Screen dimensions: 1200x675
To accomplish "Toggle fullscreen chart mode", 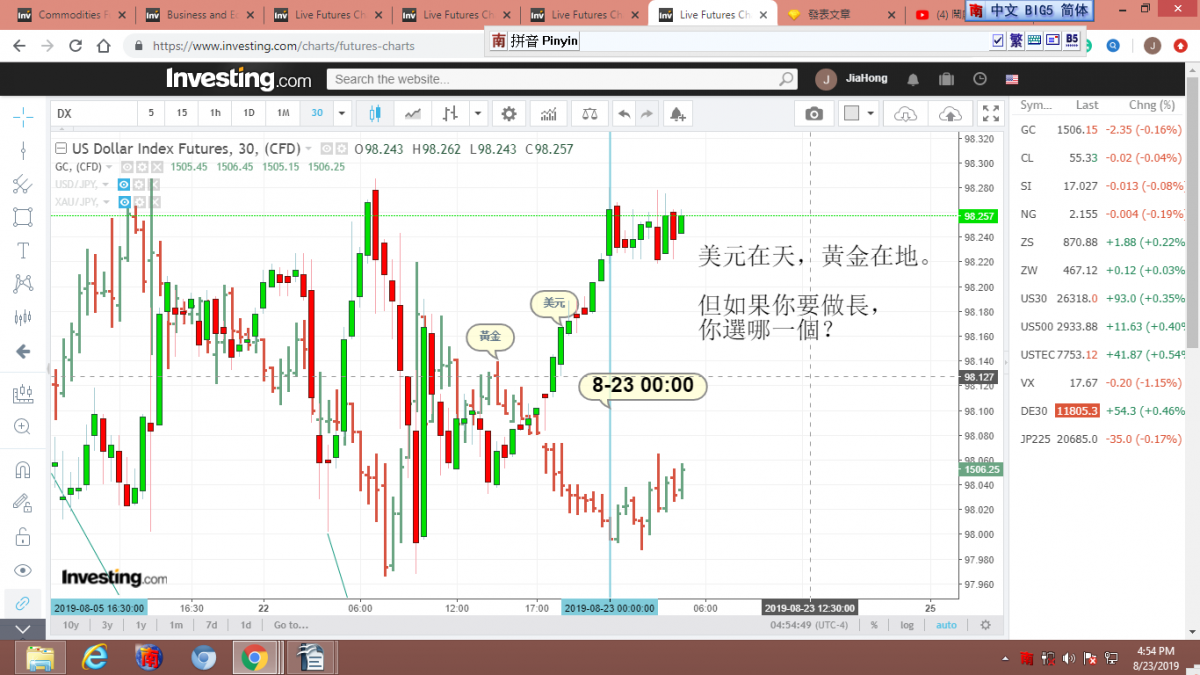I will [x=990, y=113].
